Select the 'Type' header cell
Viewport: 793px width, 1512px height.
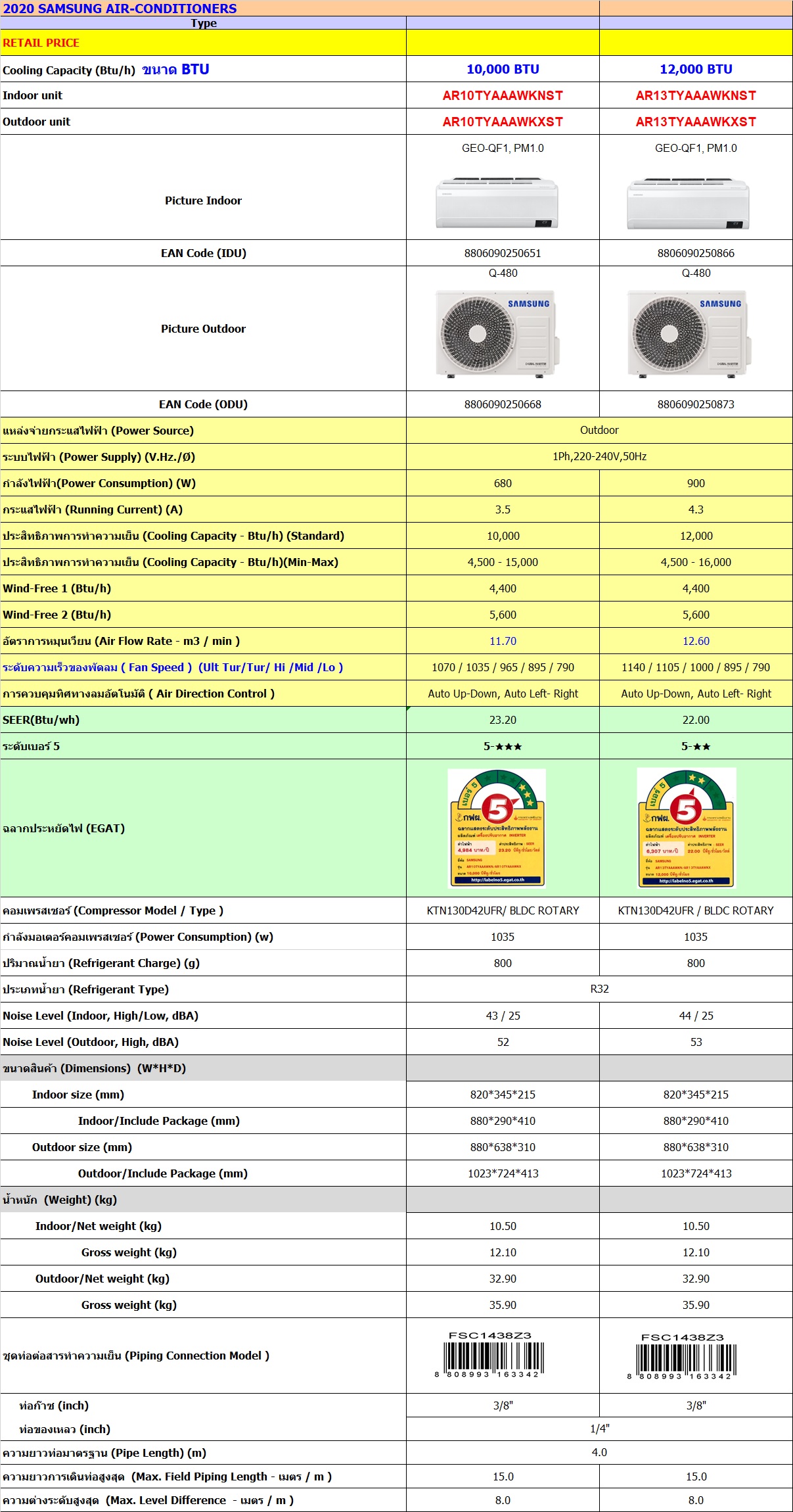click(x=204, y=23)
